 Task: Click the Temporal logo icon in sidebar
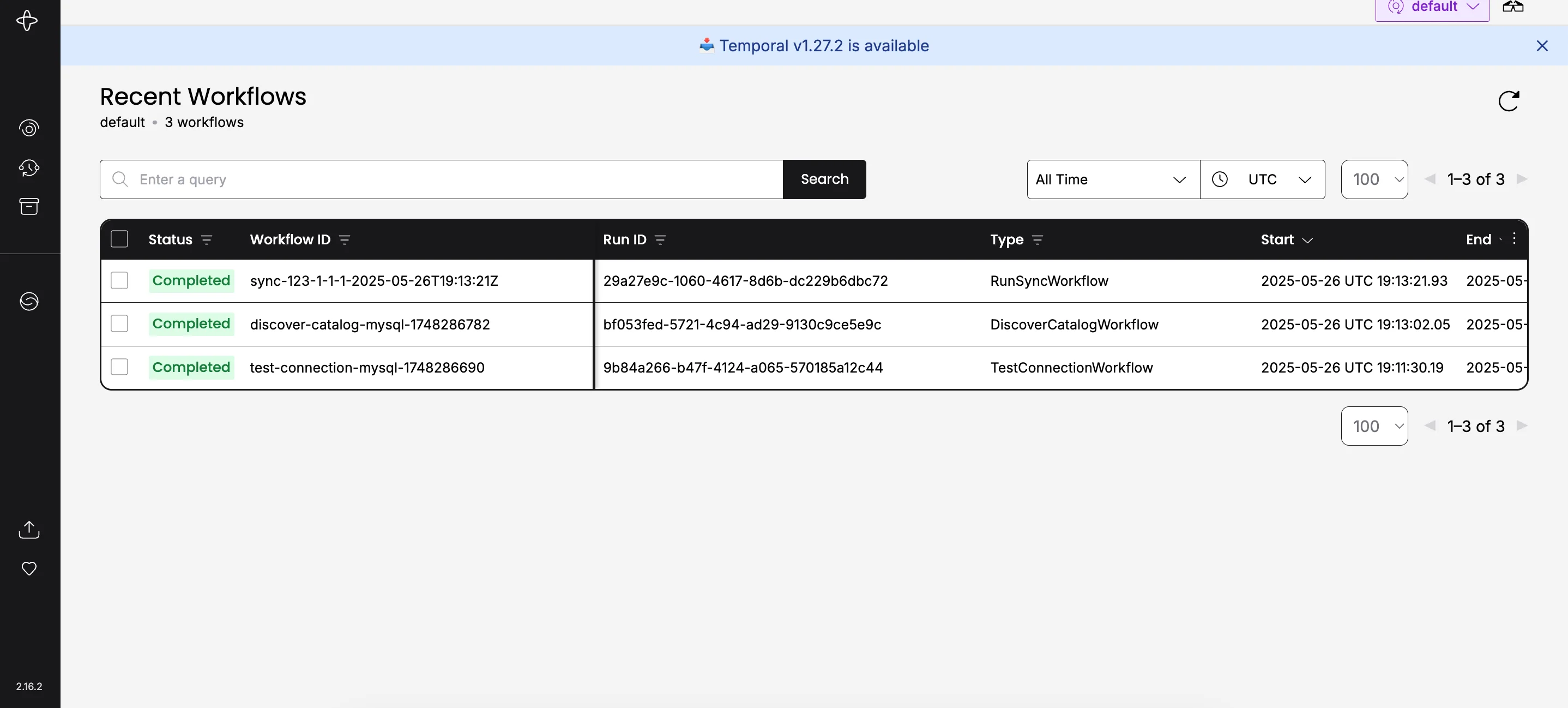[27, 21]
